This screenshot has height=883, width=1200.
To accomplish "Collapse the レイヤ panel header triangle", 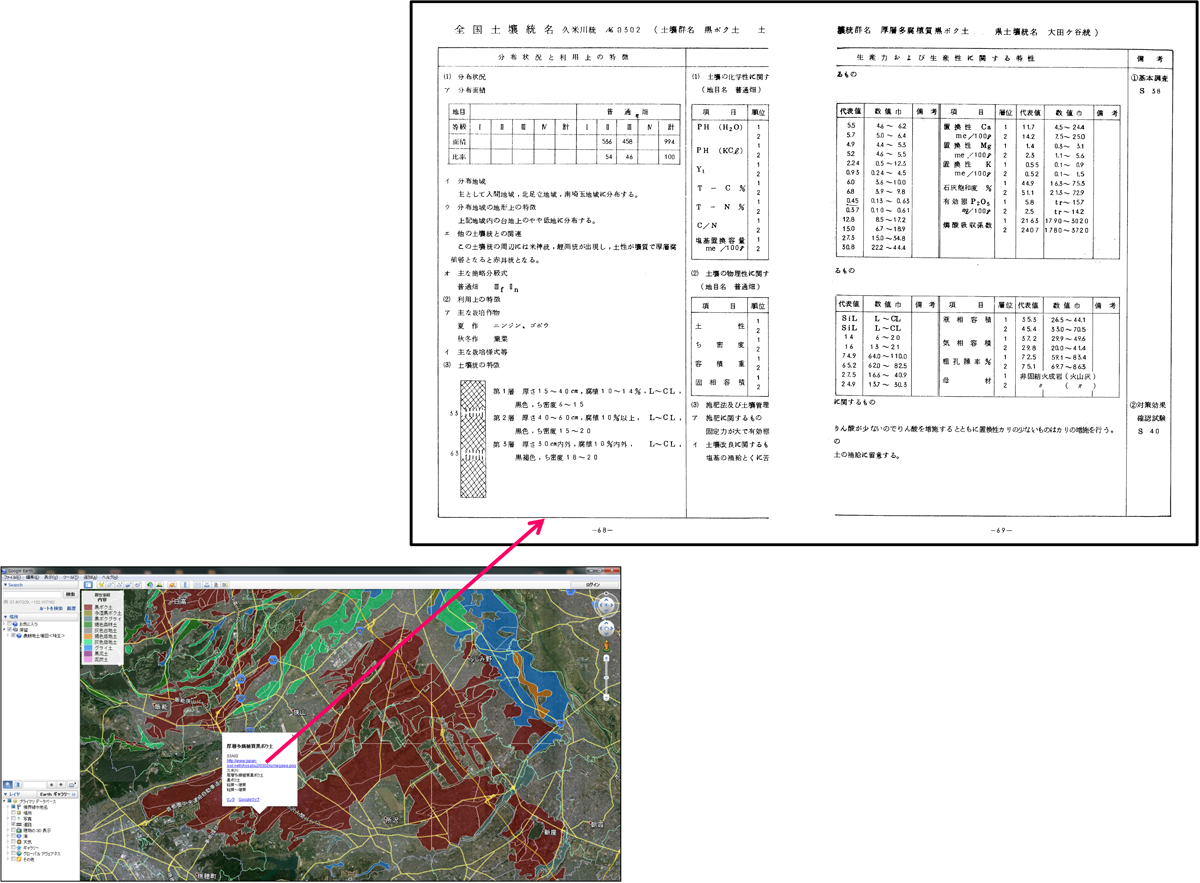I will coord(5,794).
